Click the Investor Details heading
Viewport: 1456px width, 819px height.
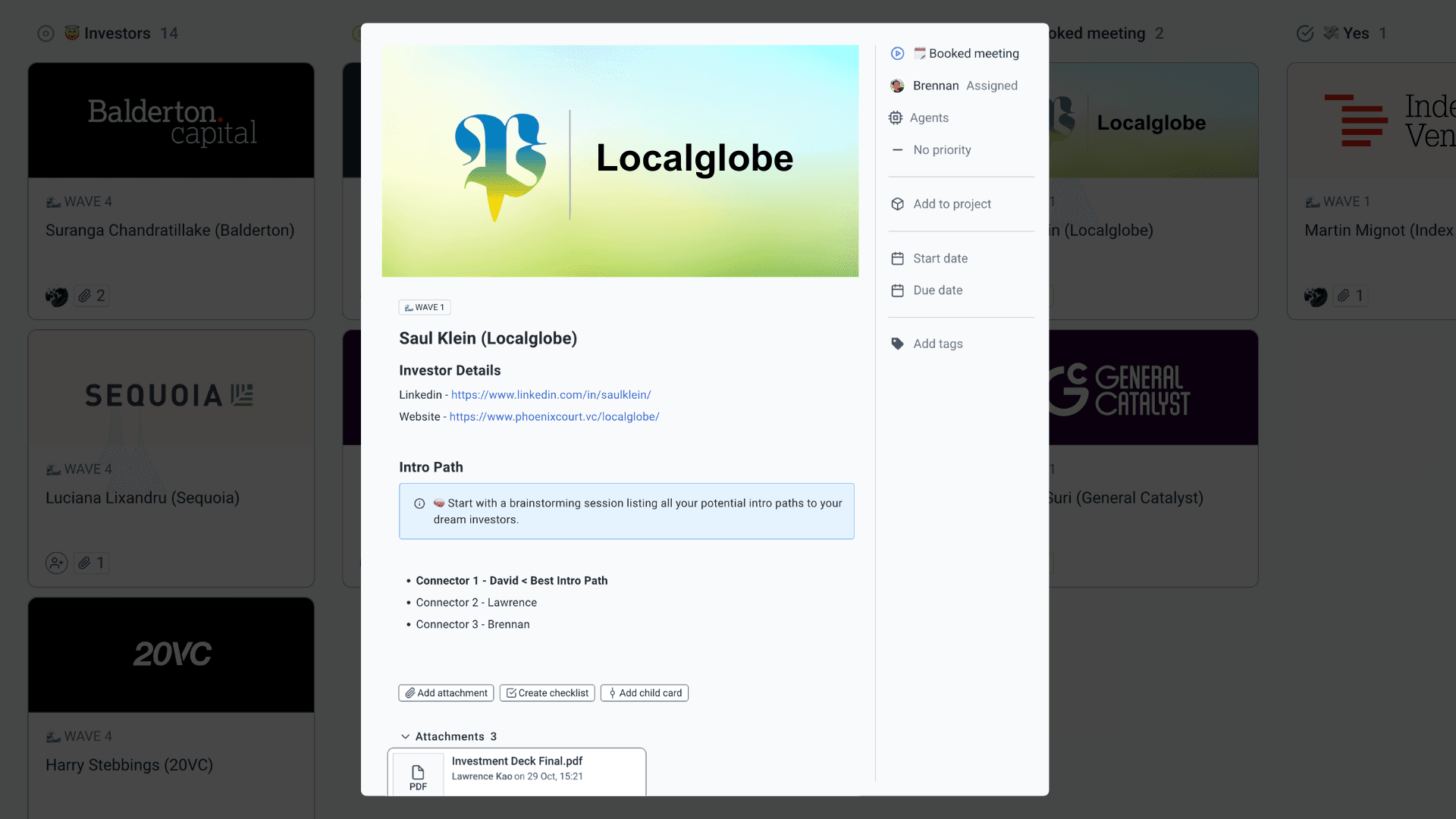click(x=450, y=371)
